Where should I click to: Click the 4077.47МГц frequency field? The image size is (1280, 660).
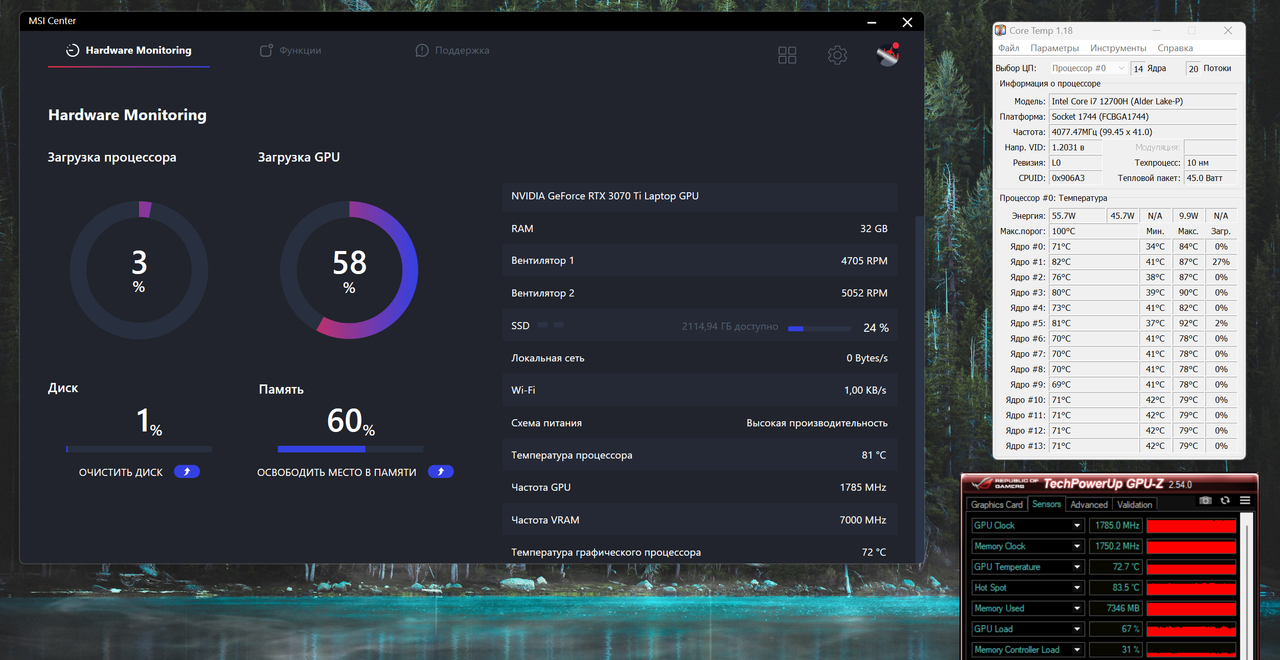pos(1142,132)
